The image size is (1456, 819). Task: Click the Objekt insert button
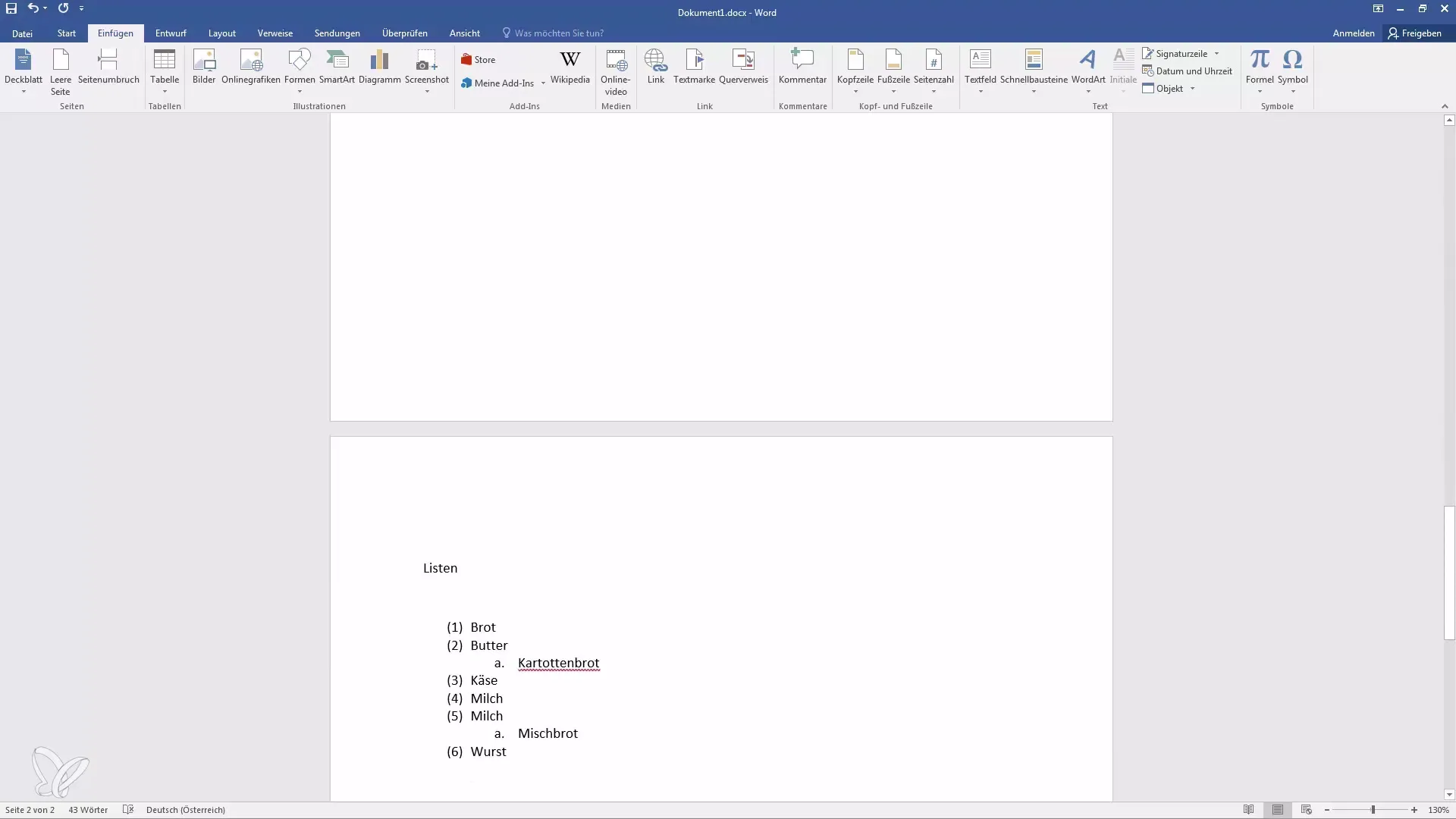pyautogui.click(x=1163, y=89)
